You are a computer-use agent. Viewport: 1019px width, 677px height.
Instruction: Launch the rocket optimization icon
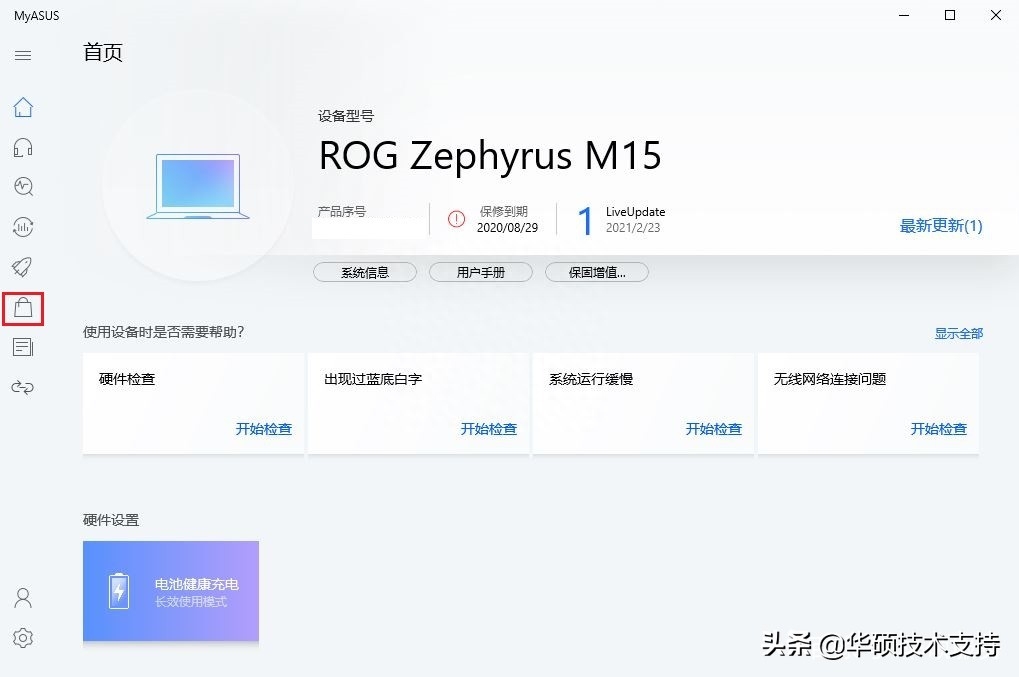pos(22,267)
